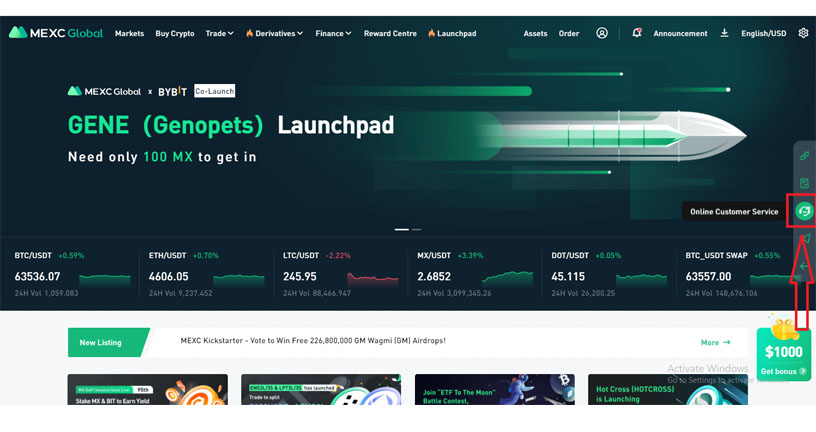Viewport: 816px width, 432px height.
Task: Click the BYBIT logo in banner
Action: [x=172, y=92]
